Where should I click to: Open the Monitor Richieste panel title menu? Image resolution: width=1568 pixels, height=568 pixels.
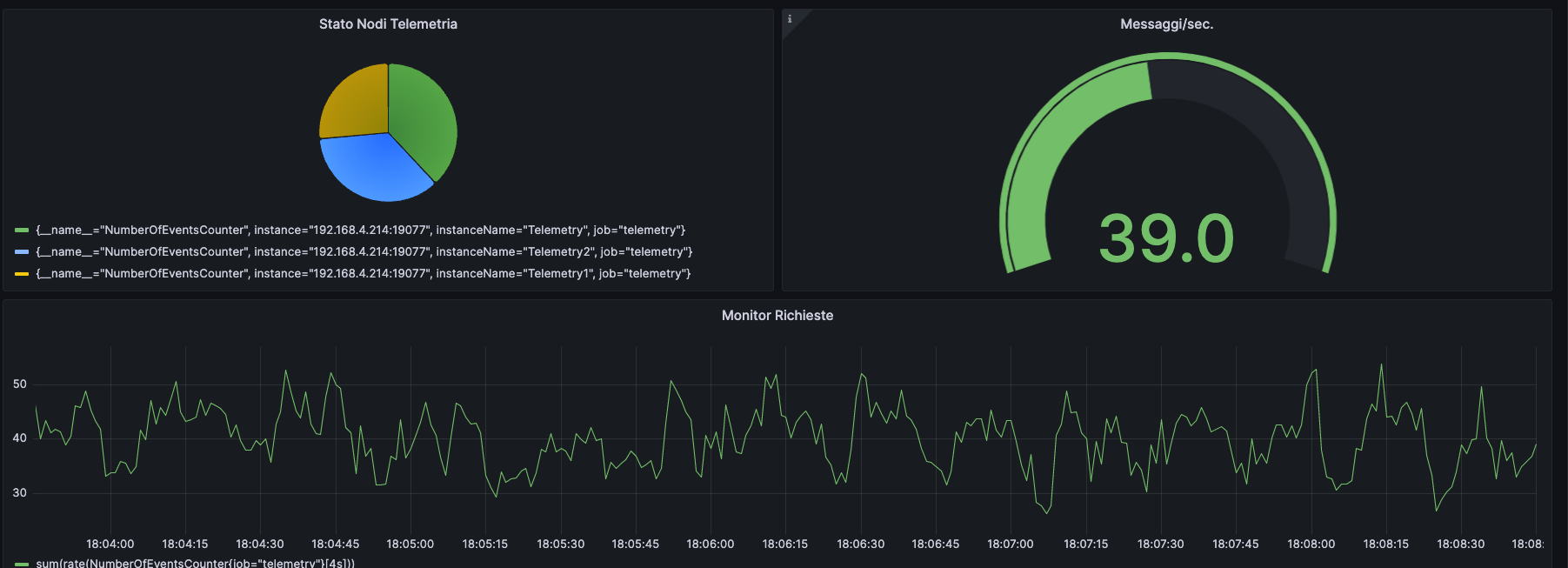(x=777, y=316)
